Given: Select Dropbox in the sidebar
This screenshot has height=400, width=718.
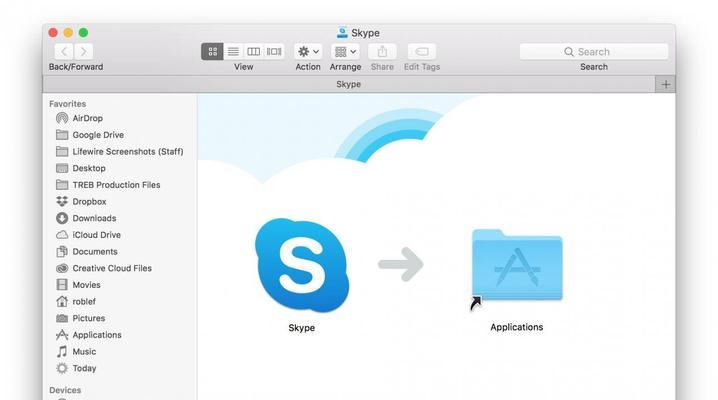Looking at the screenshot, I should coord(81,201).
